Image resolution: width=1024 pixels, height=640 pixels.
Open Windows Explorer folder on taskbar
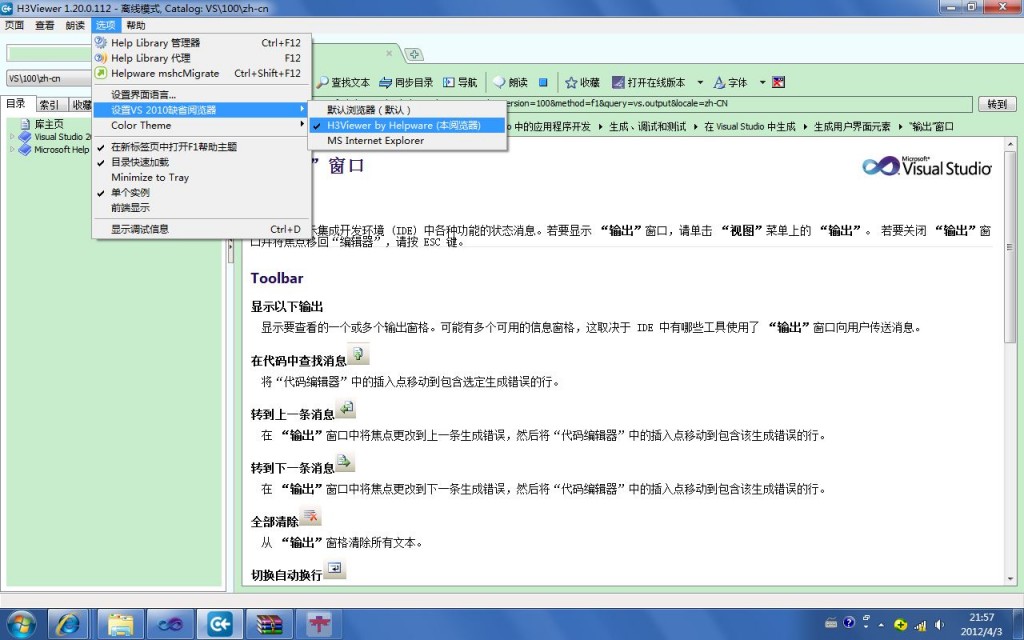tap(120, 624)
